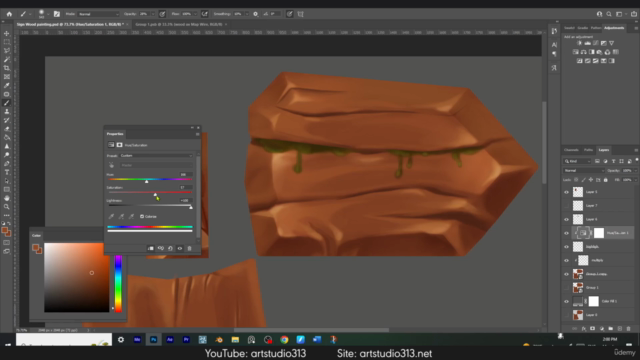The width and height of the screenshot is (640, 360).
Task: Hide Layer 6 visibility eye
Action: 566,219
